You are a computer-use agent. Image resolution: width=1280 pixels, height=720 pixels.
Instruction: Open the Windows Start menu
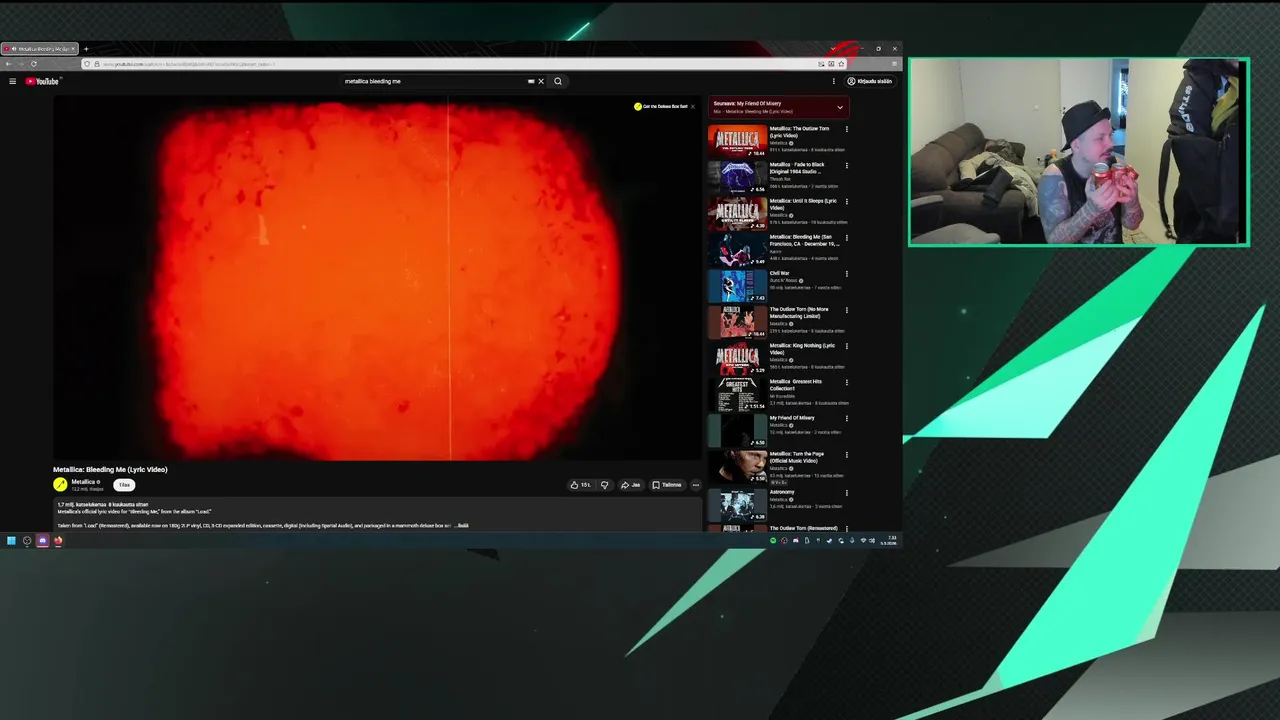tap(11, 541)
